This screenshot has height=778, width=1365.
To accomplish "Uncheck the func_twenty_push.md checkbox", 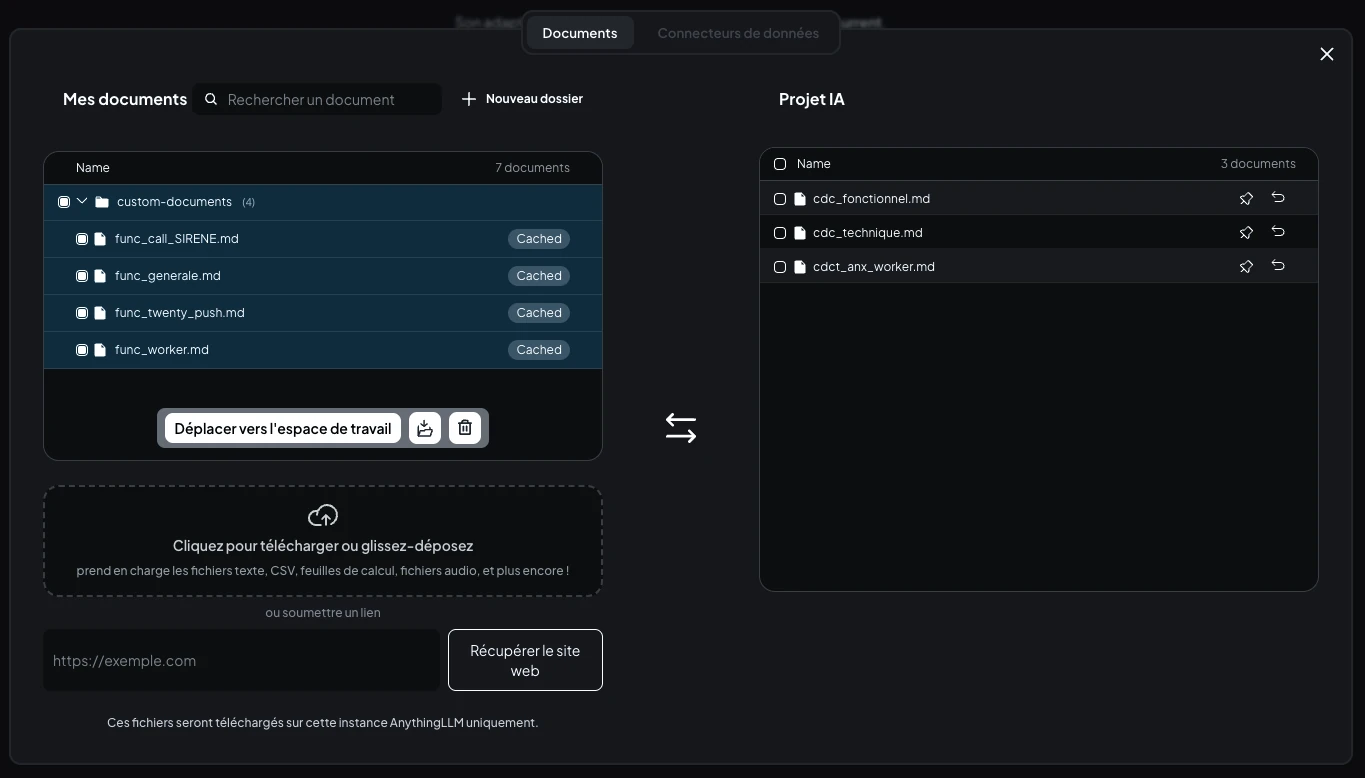I will coord(82,313).
